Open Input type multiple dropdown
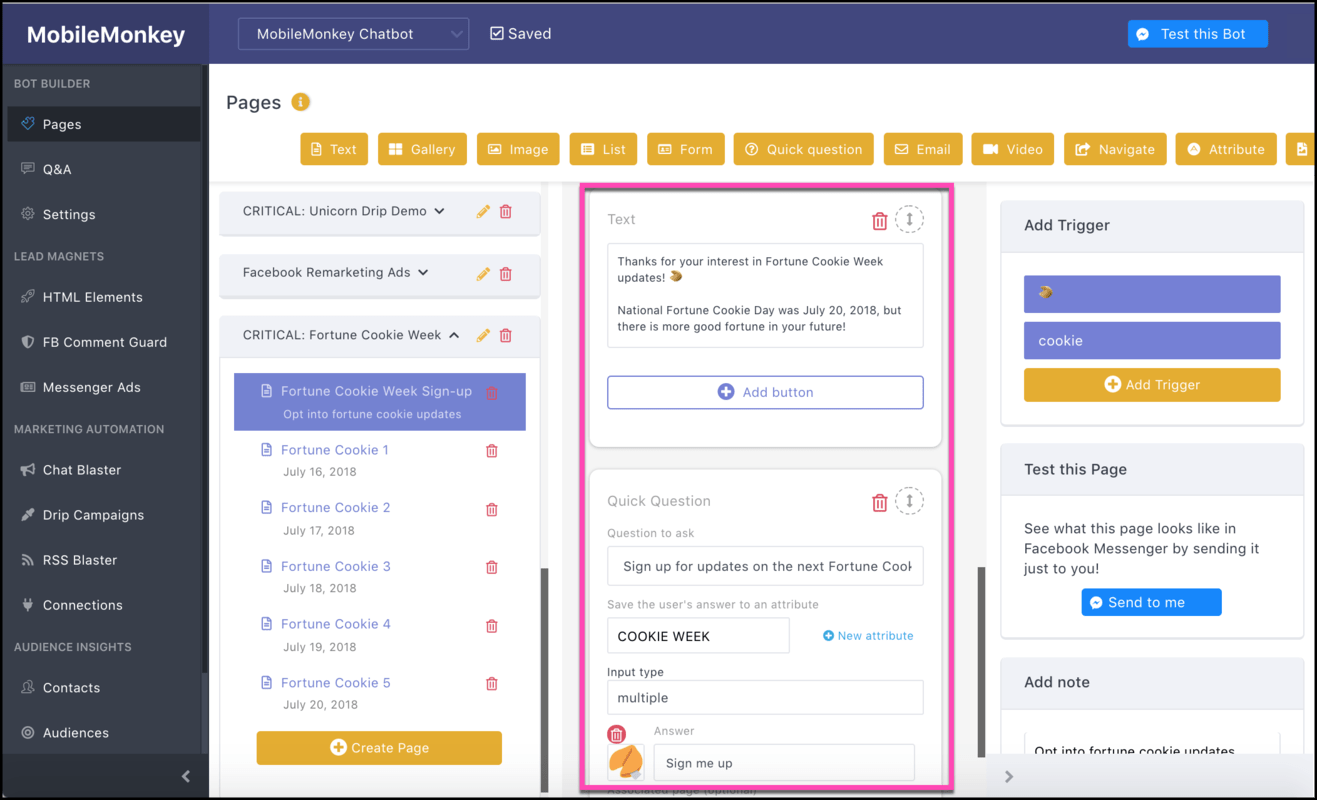 [765, 698]
